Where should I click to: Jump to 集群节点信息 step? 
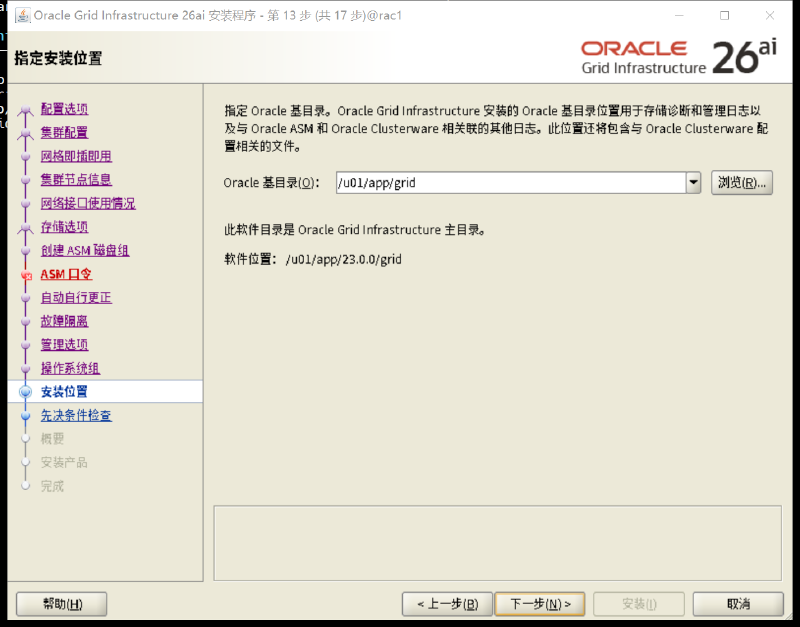(76, 180)
